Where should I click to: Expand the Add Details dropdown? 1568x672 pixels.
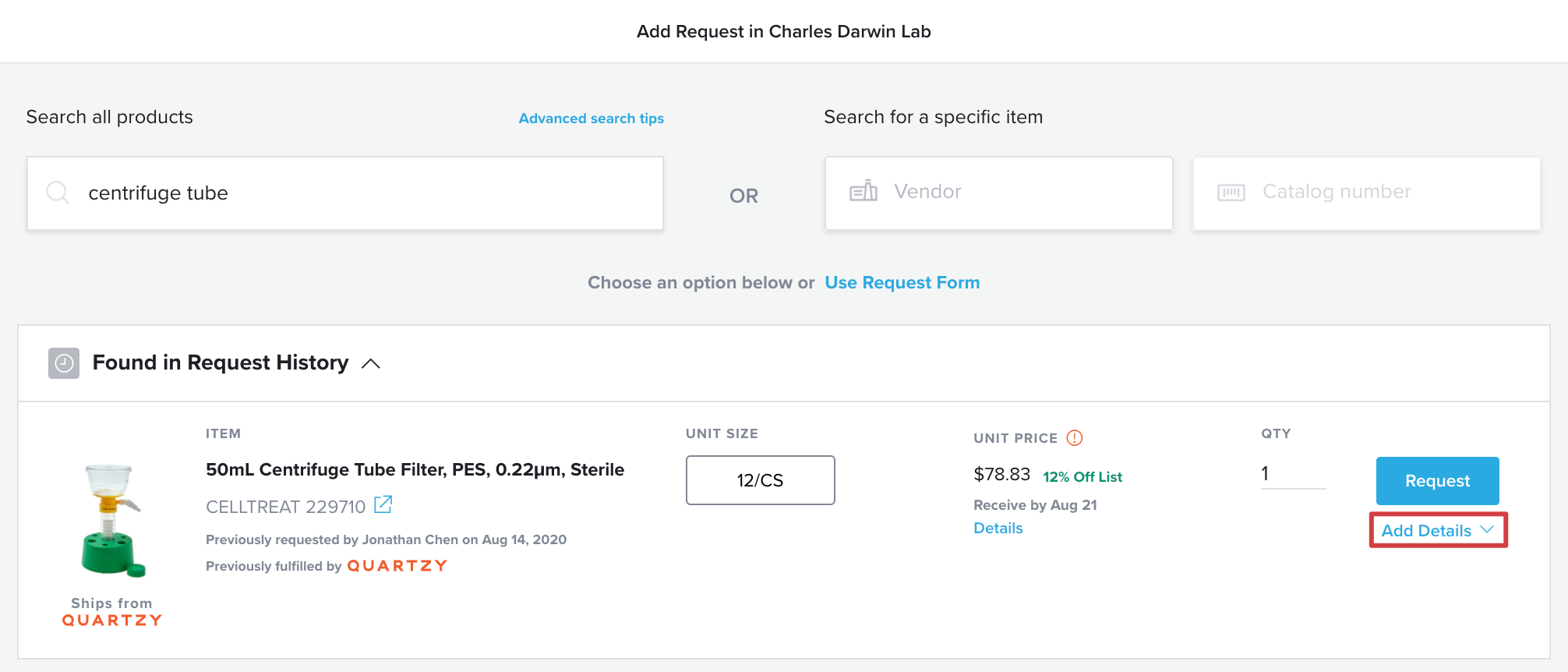pos(1438,530)
